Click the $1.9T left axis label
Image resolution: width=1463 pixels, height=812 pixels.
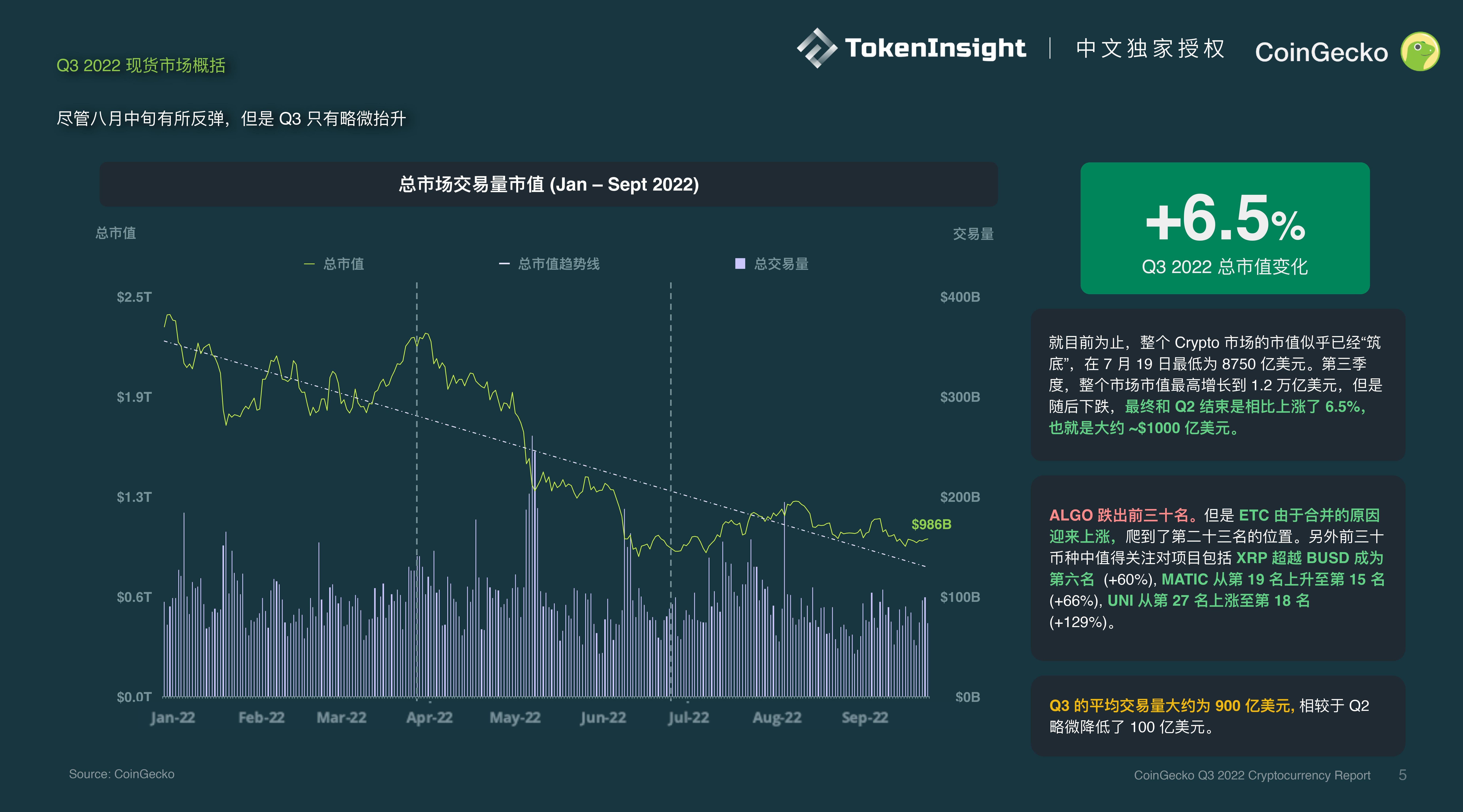pos(134,397)
